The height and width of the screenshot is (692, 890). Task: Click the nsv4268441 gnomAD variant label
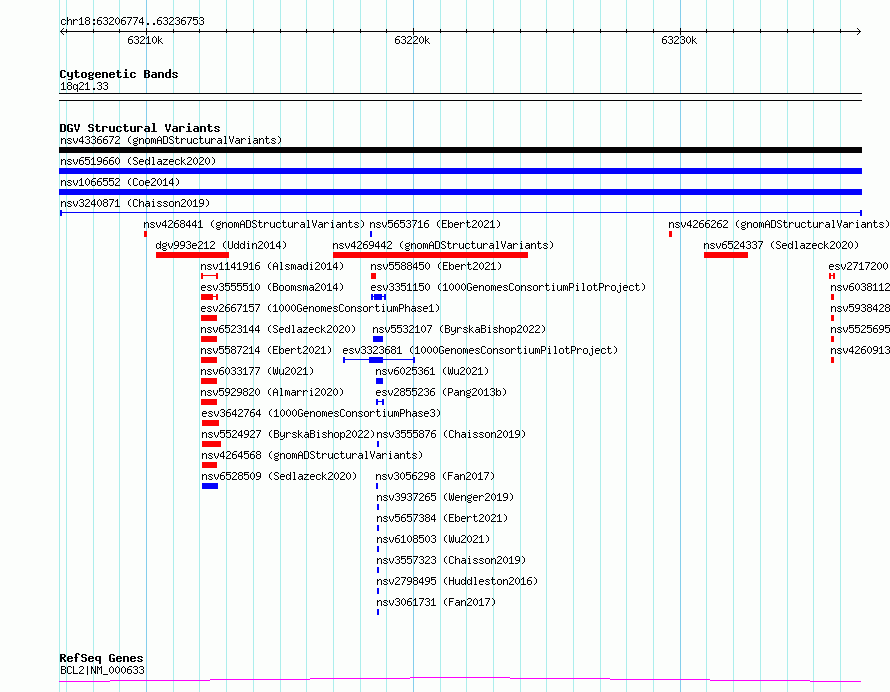coord(254,224)
